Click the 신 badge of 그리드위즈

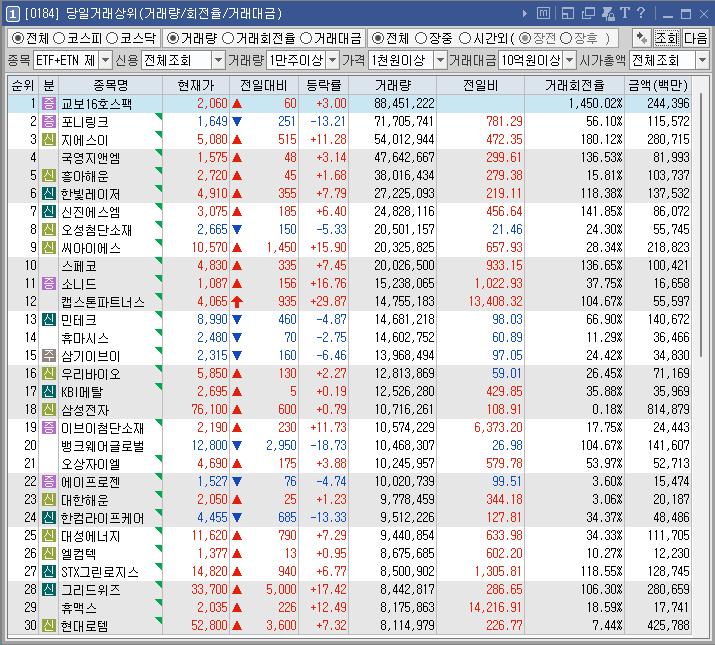click(49, 589)
